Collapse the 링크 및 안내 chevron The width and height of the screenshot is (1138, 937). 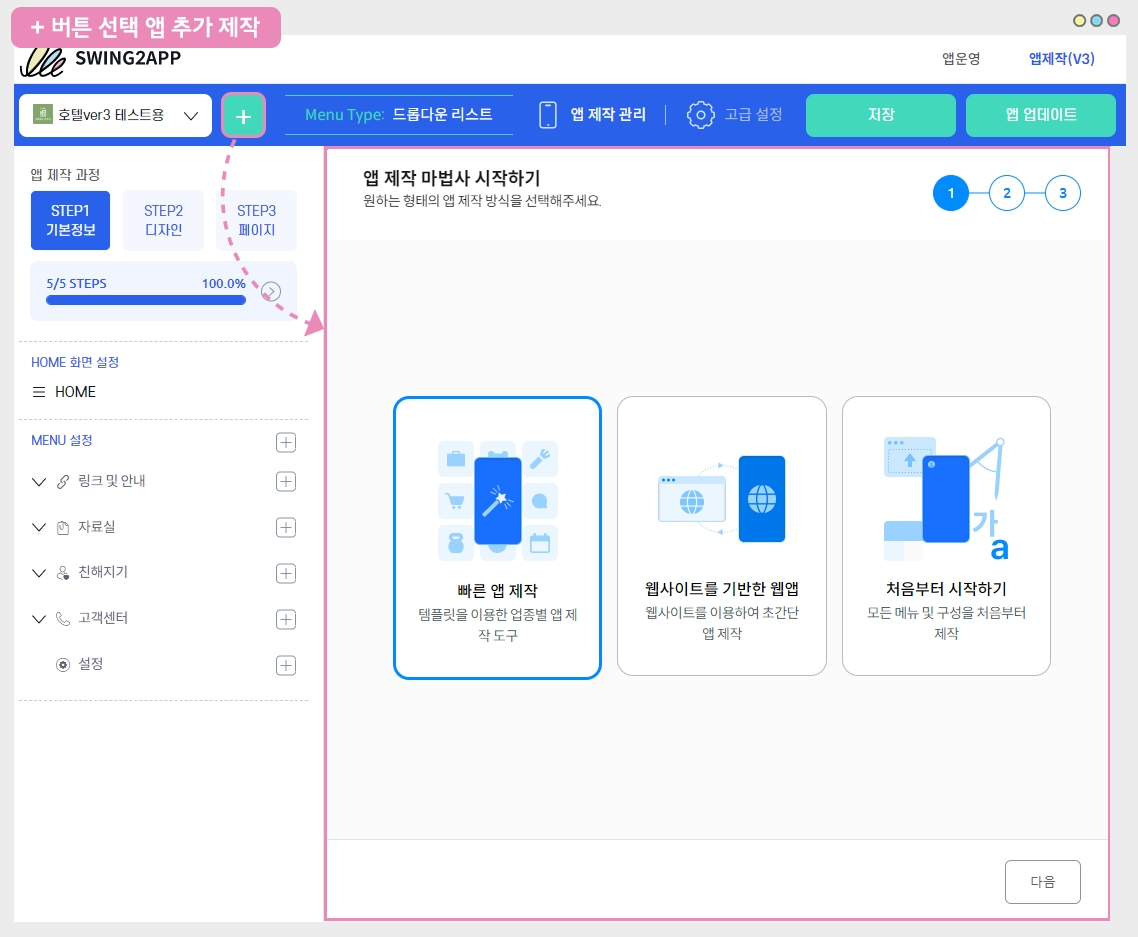(39, 482)
